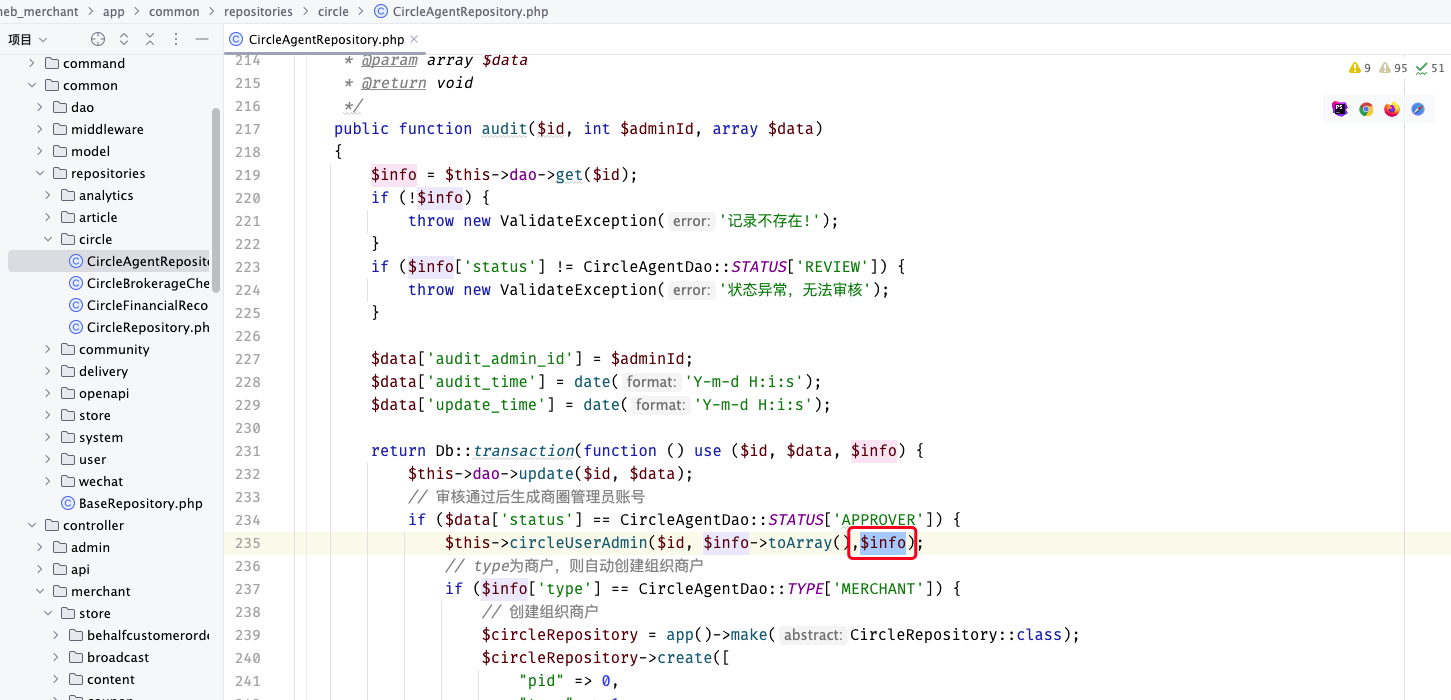Screen dimensions: 1451x700
Task: Click the repositories breadcrumb in the path bar
Action: coord(258,12)
